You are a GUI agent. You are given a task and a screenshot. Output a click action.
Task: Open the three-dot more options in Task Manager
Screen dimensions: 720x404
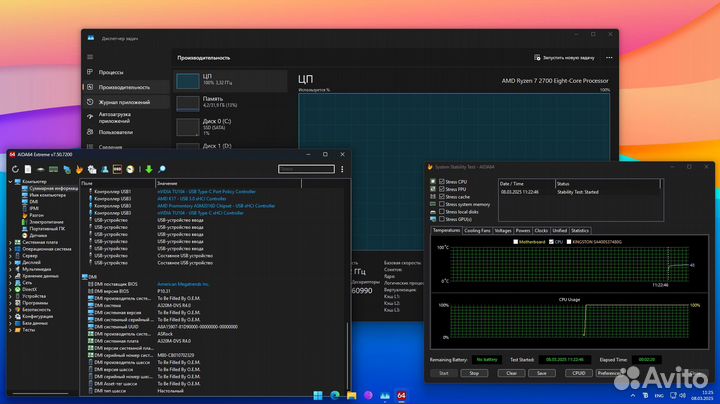tap(609, 58)
